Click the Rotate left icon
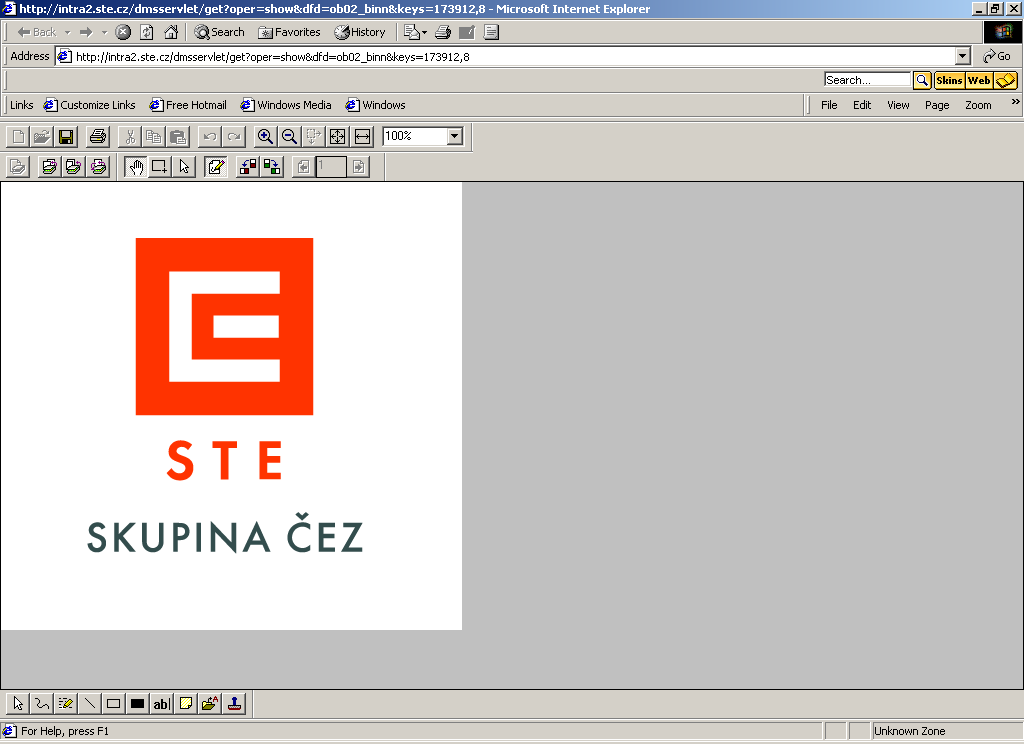The image size is (1024, 744). click(x=248, y=167)
